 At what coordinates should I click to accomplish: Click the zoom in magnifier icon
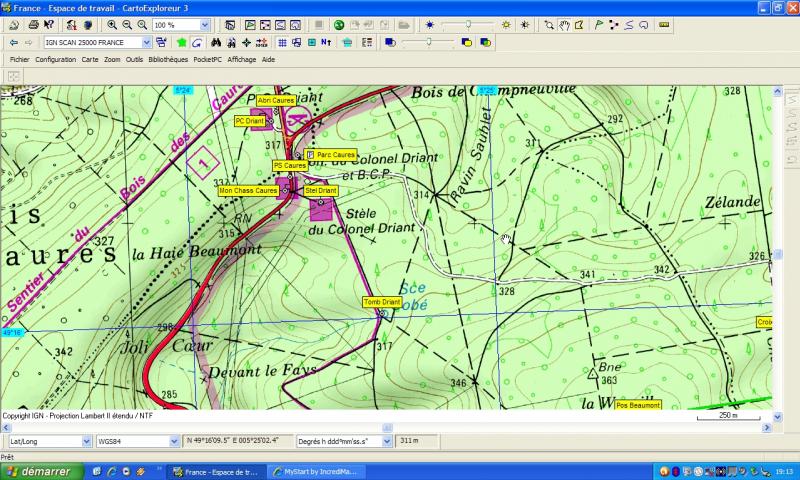point(112,24)
